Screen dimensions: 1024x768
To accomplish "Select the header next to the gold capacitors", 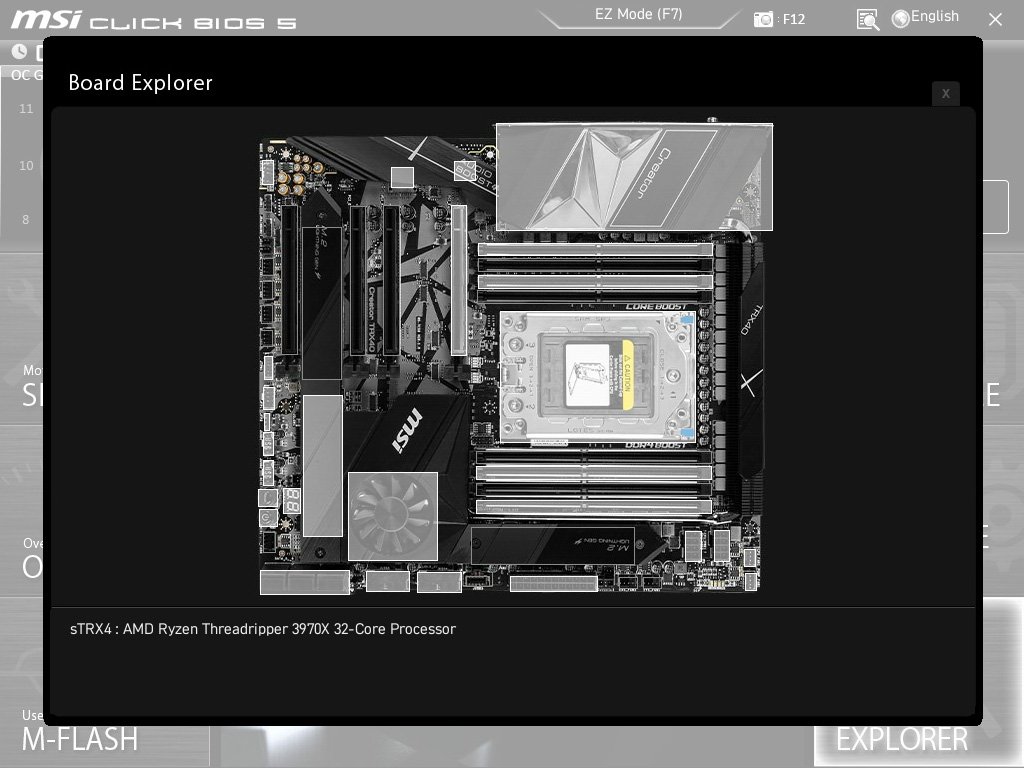I will 266,173.
